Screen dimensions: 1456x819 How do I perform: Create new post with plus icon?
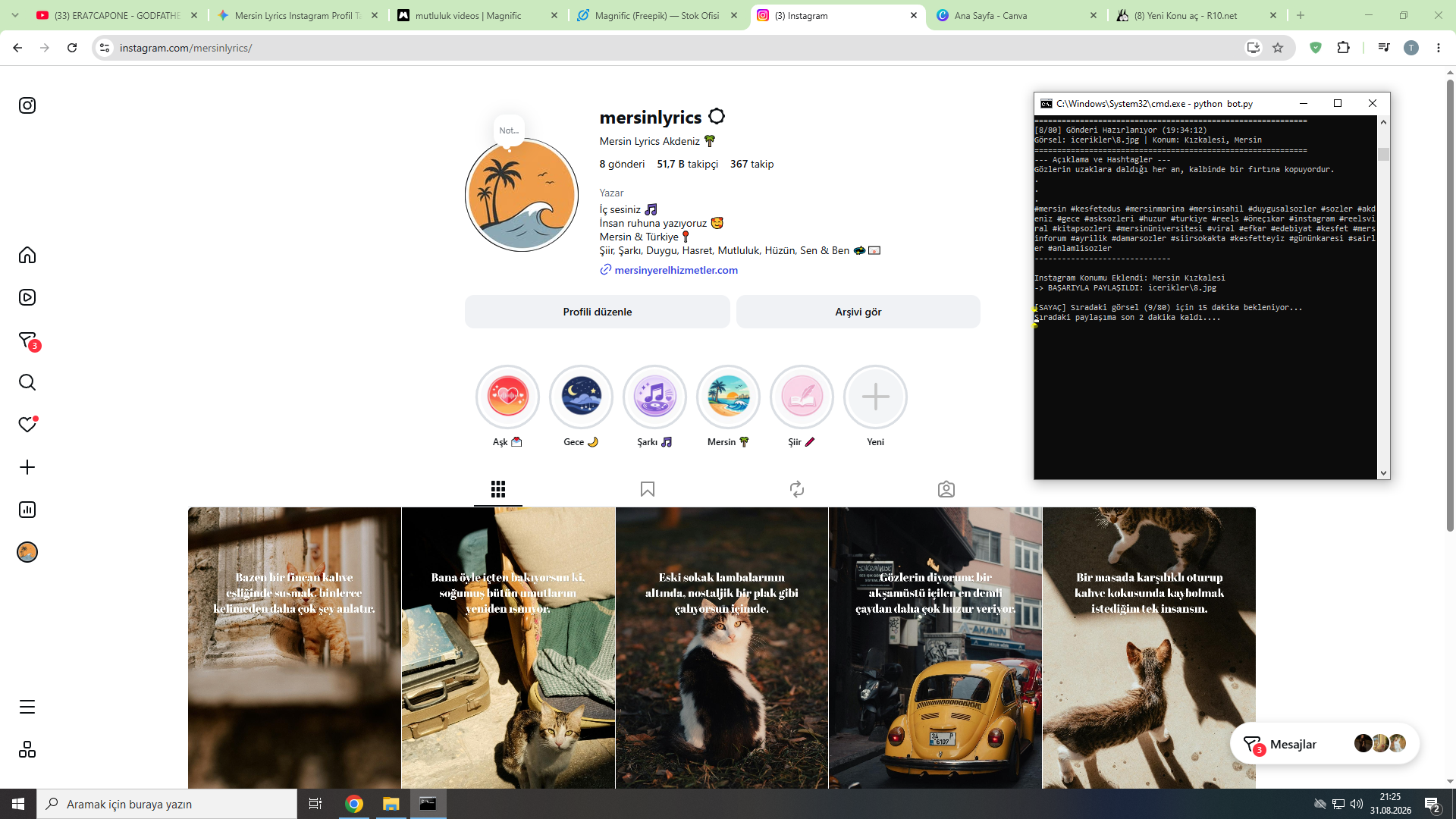coord(27,467)
